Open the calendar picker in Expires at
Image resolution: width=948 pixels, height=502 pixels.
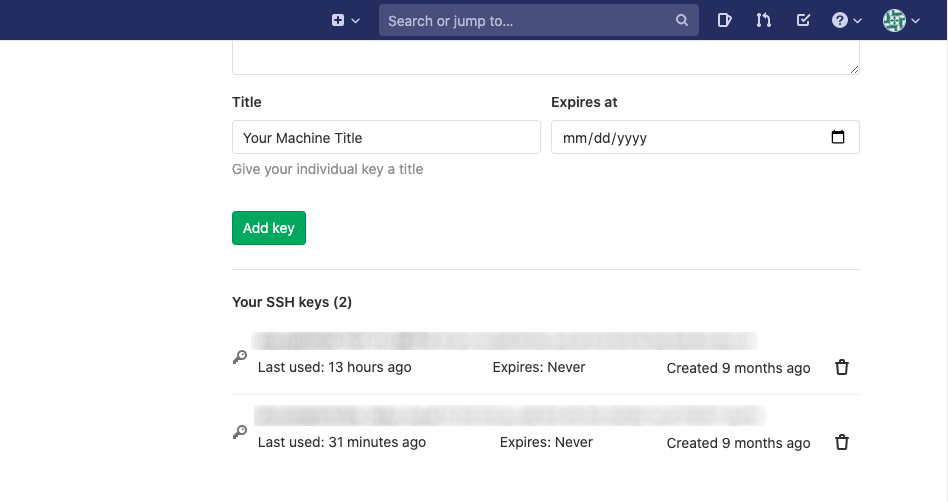click(838, 138)
